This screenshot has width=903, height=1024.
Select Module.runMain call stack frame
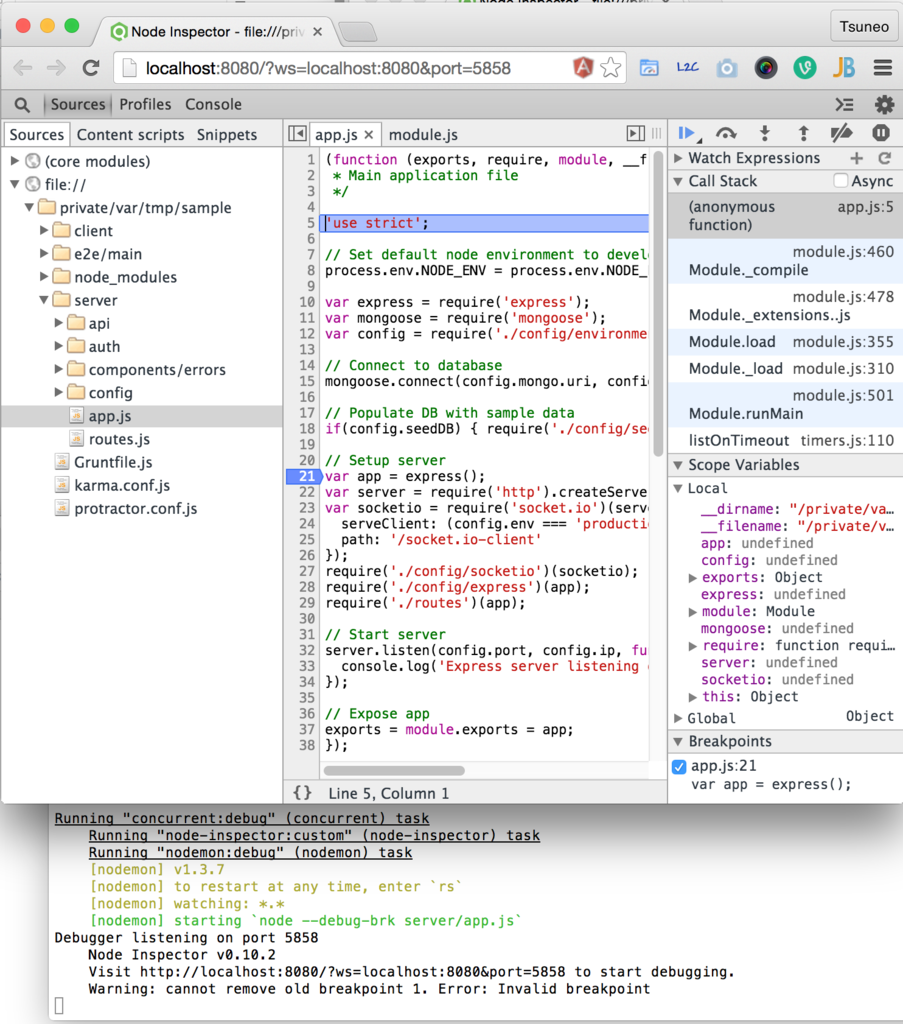click(x=785, y=404)
